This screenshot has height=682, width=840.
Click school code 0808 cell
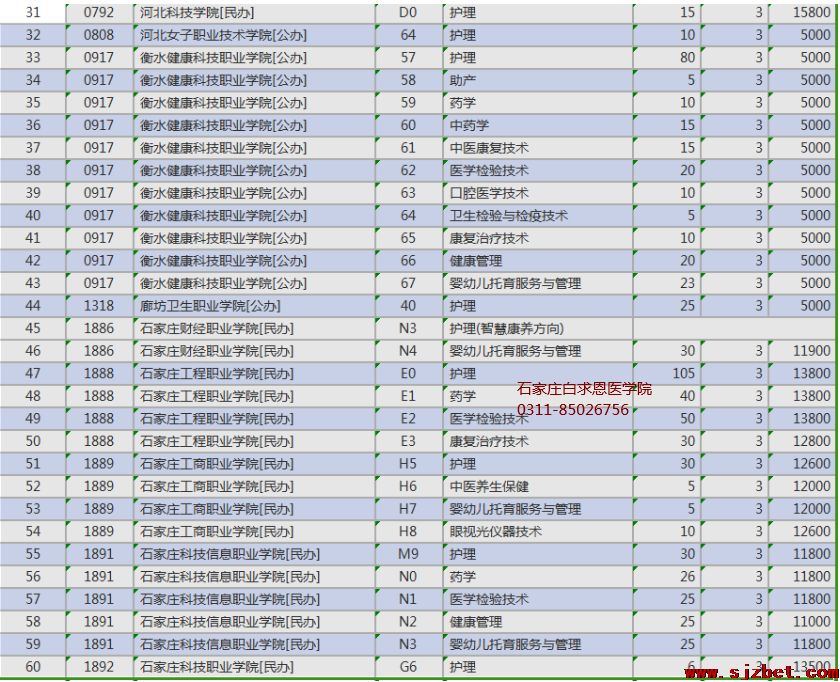click(x=99, y=35)
